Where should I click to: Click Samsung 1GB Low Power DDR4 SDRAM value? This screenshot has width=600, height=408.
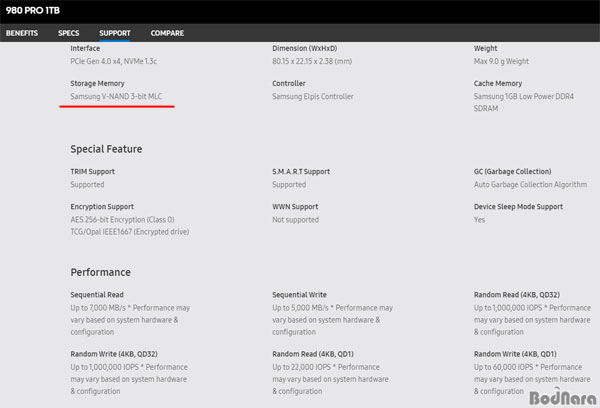(524, 102)
